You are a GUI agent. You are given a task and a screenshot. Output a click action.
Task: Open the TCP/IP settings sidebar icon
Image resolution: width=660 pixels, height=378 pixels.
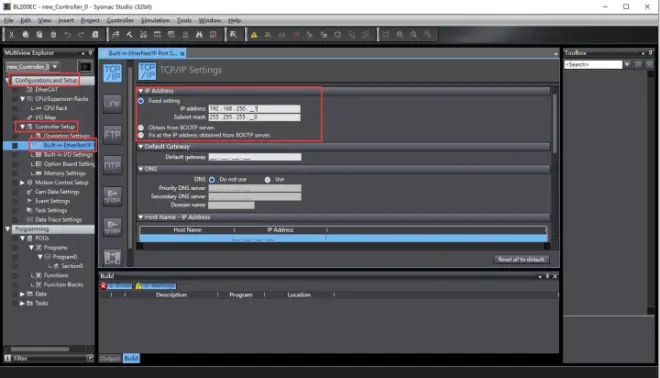point(112,72)
